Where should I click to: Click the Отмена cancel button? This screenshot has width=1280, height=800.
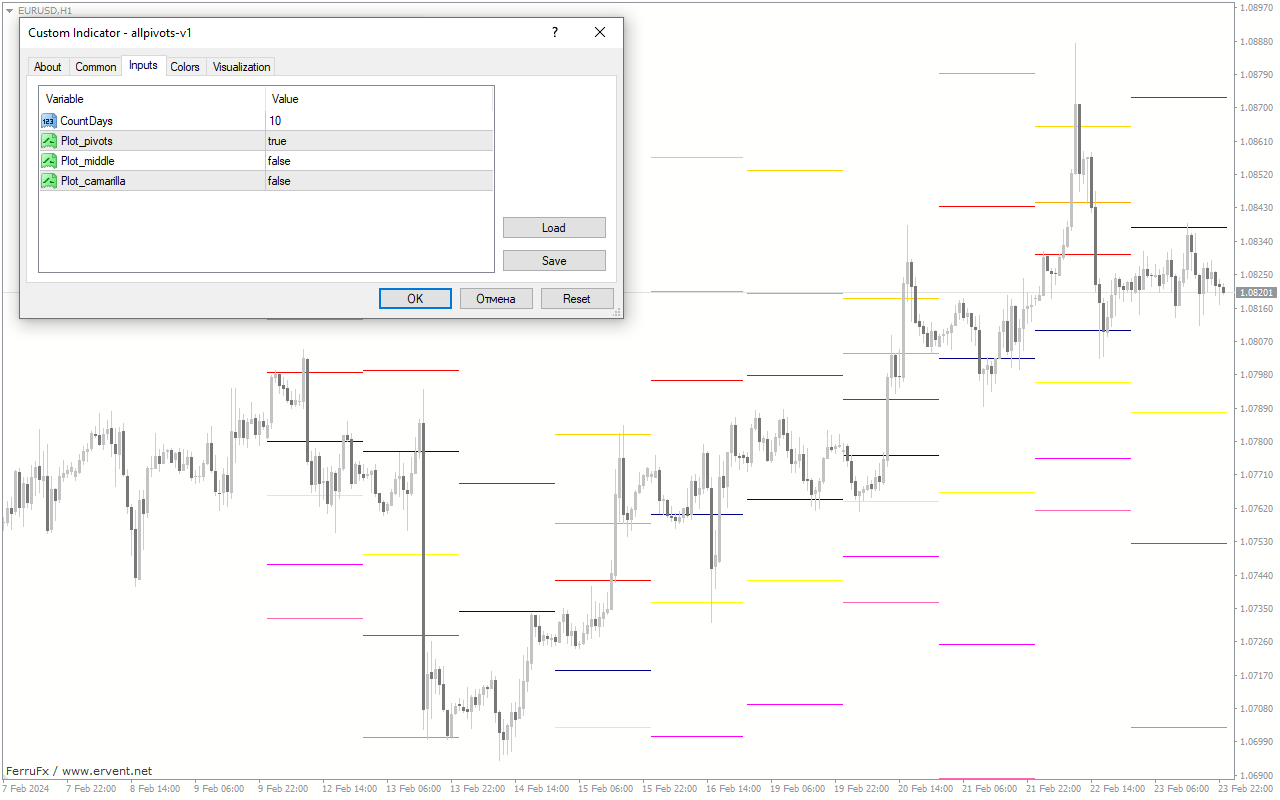coord(496,299)
